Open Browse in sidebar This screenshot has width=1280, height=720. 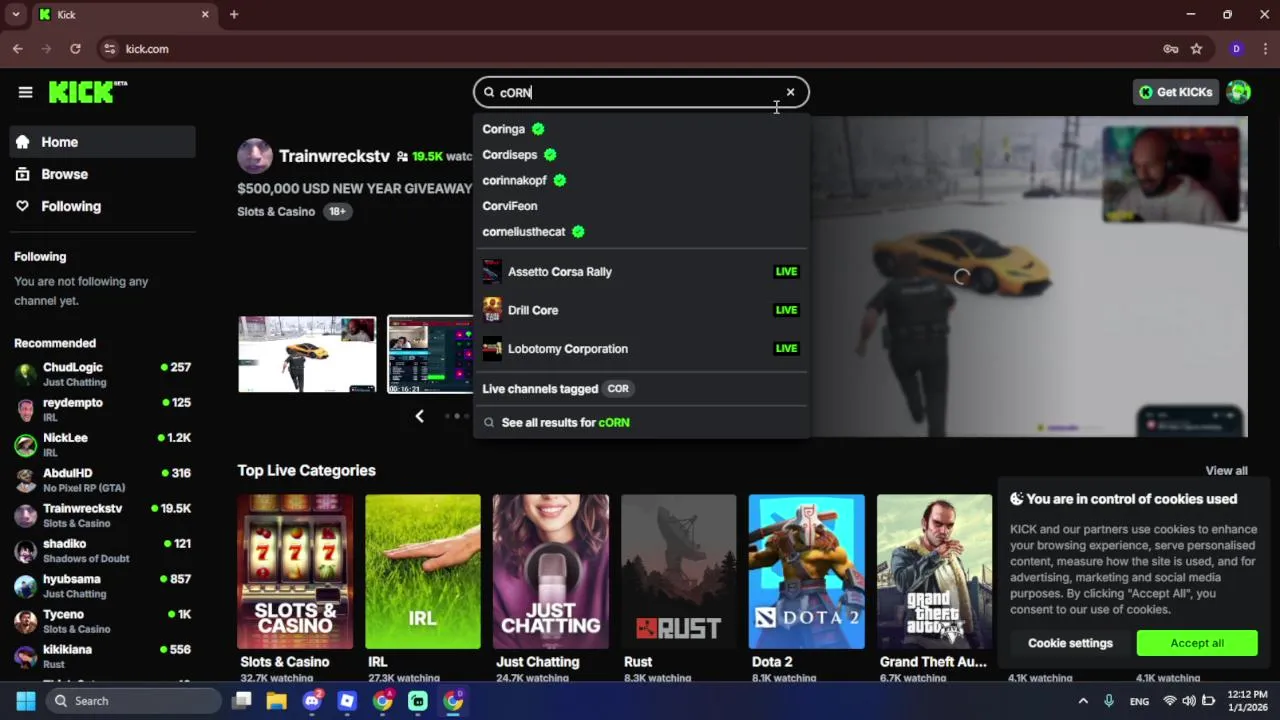[103, 174]
